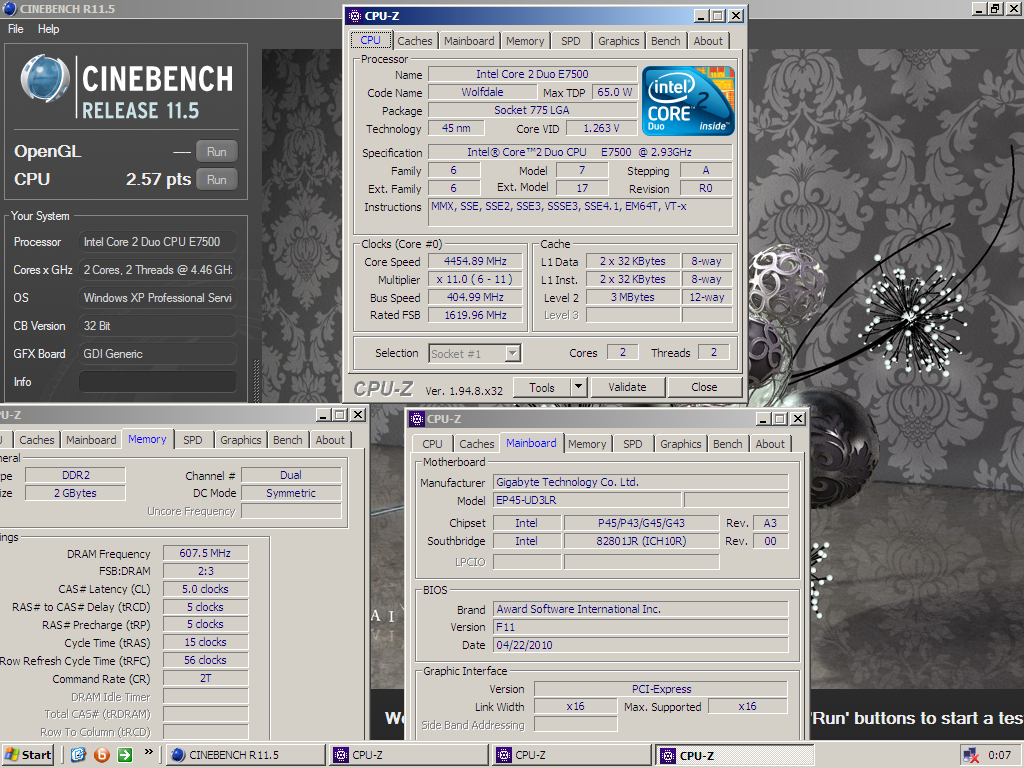The width and height of the screenshot is (1024, 768).
Task: Click the network tray icon
Action: 970,756
